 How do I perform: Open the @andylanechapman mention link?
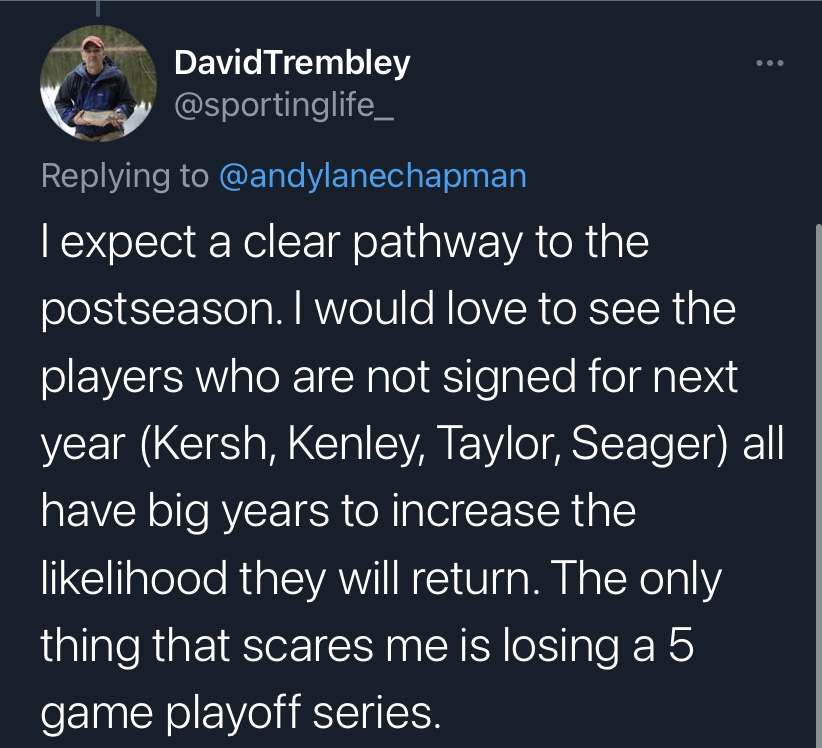point(372,175)
